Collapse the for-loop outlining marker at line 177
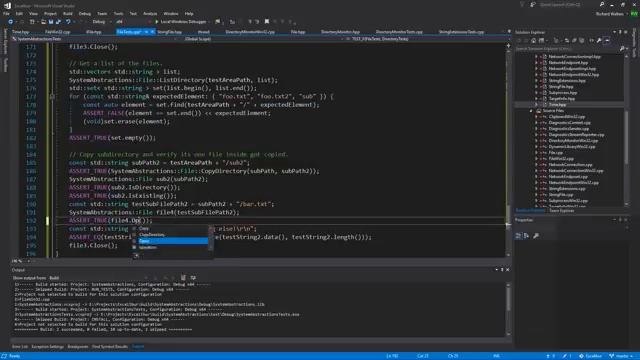This screenshot has height=360, width=640. click(52, 96)
